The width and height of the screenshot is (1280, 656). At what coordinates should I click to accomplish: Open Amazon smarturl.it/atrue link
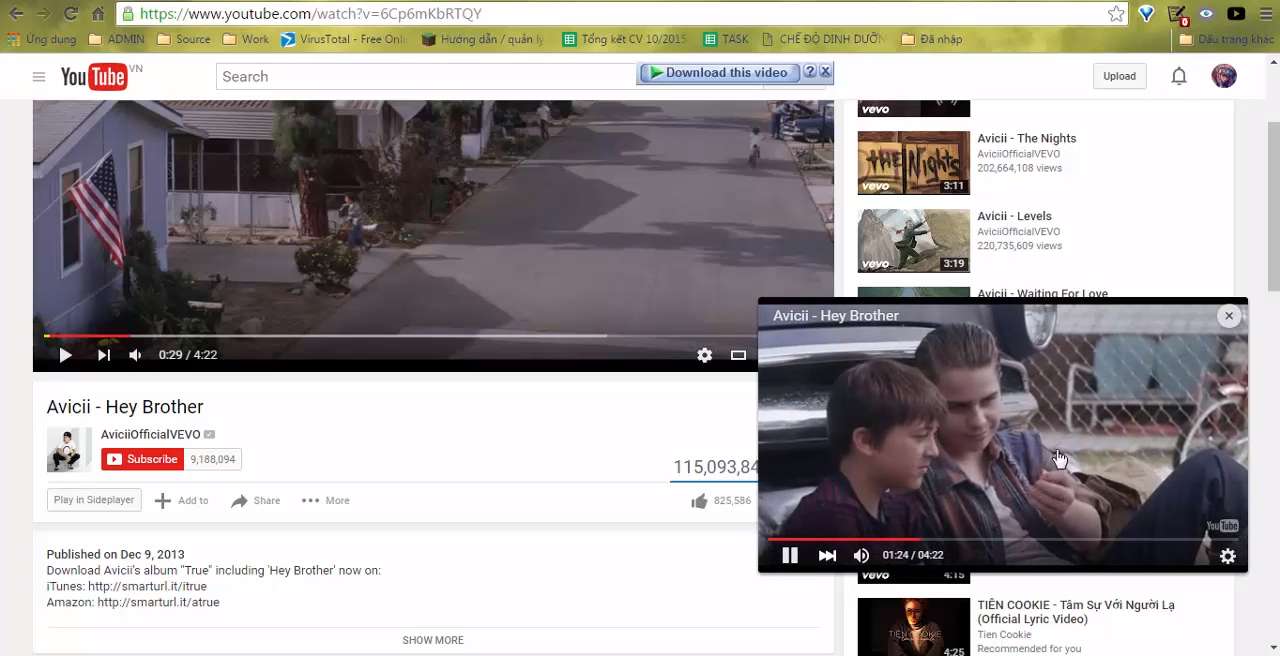point(158,602)
